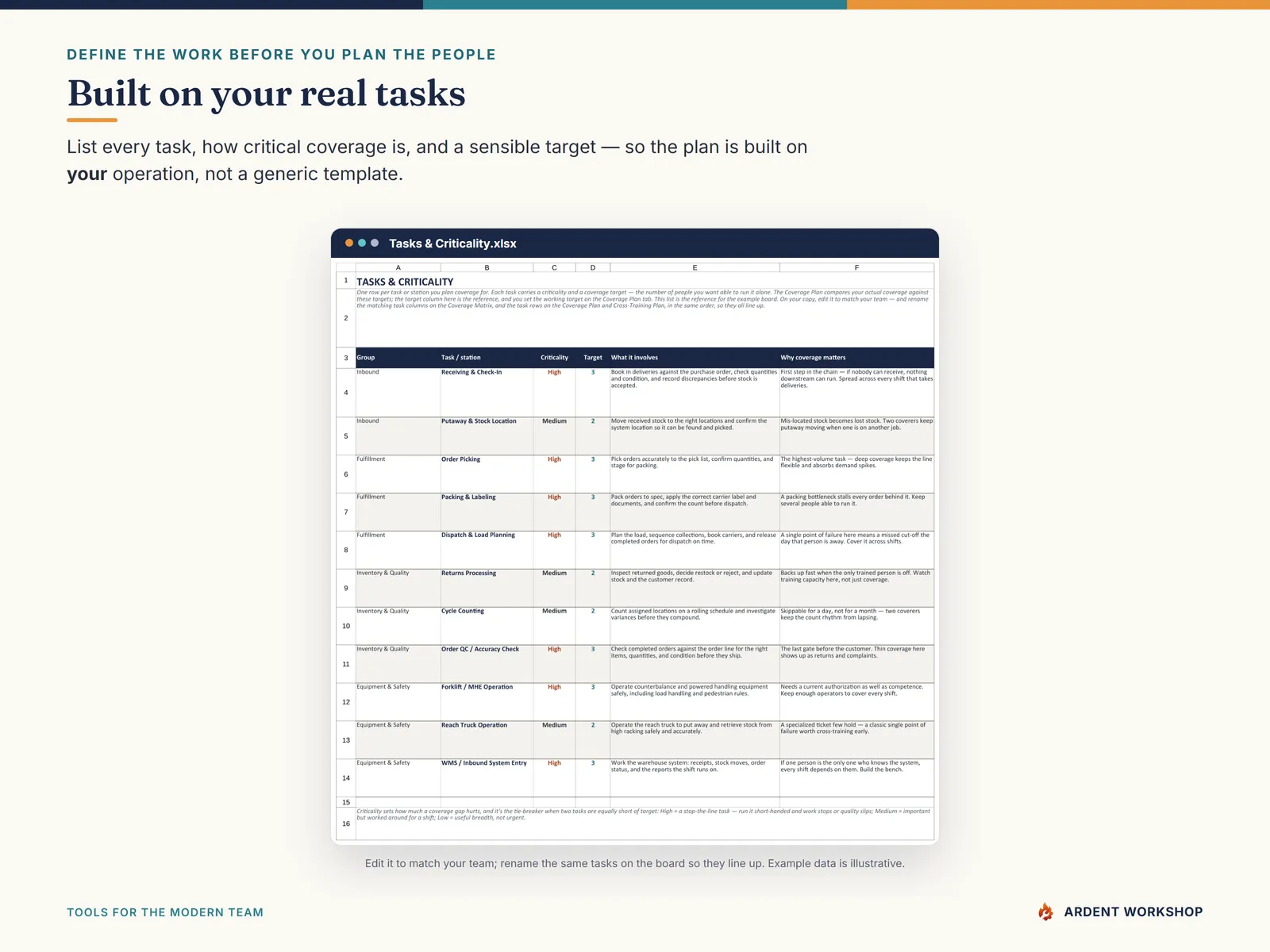Click the Group header cell

coord(398,358)
